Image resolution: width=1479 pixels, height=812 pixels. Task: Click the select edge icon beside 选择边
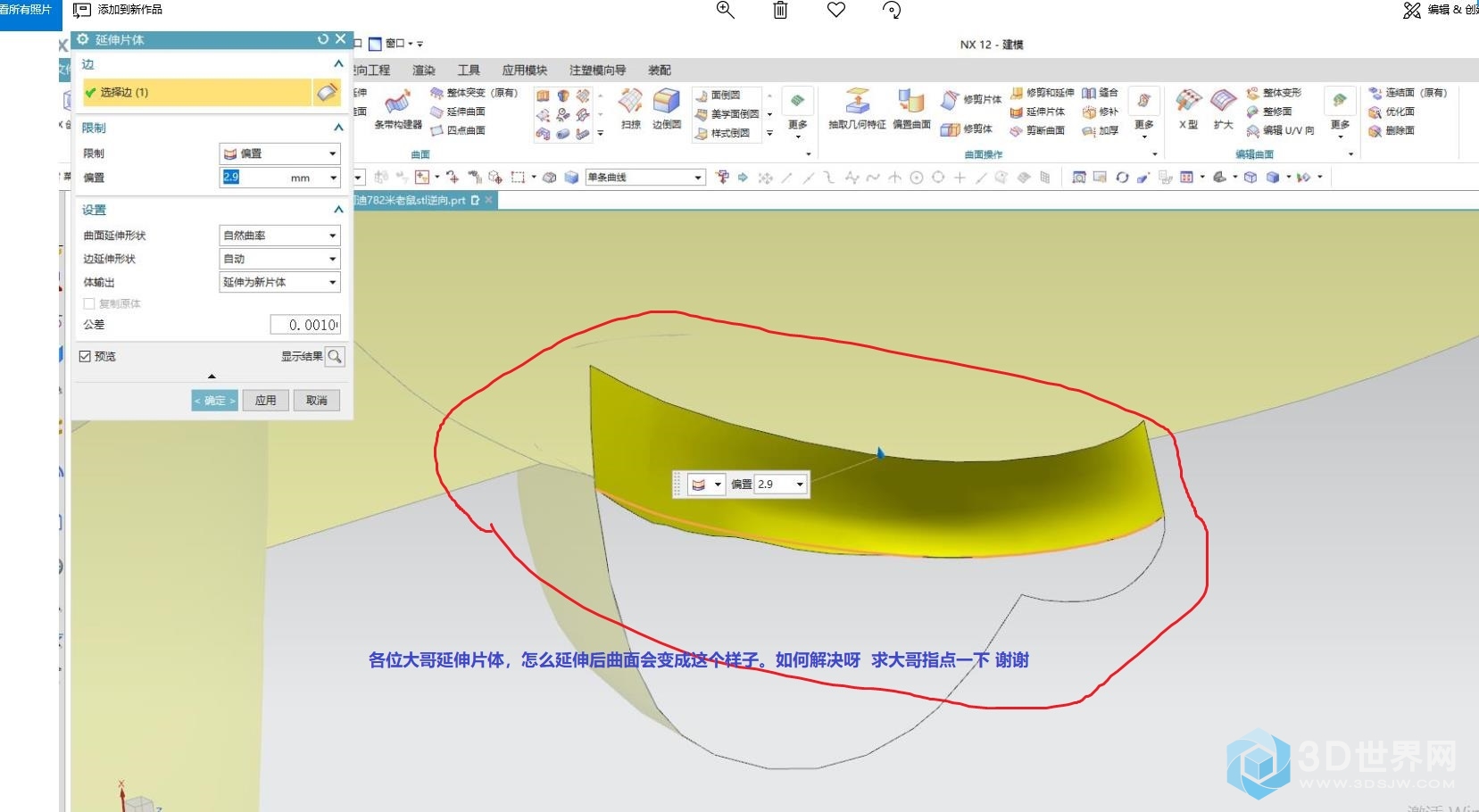click(327, 92)
